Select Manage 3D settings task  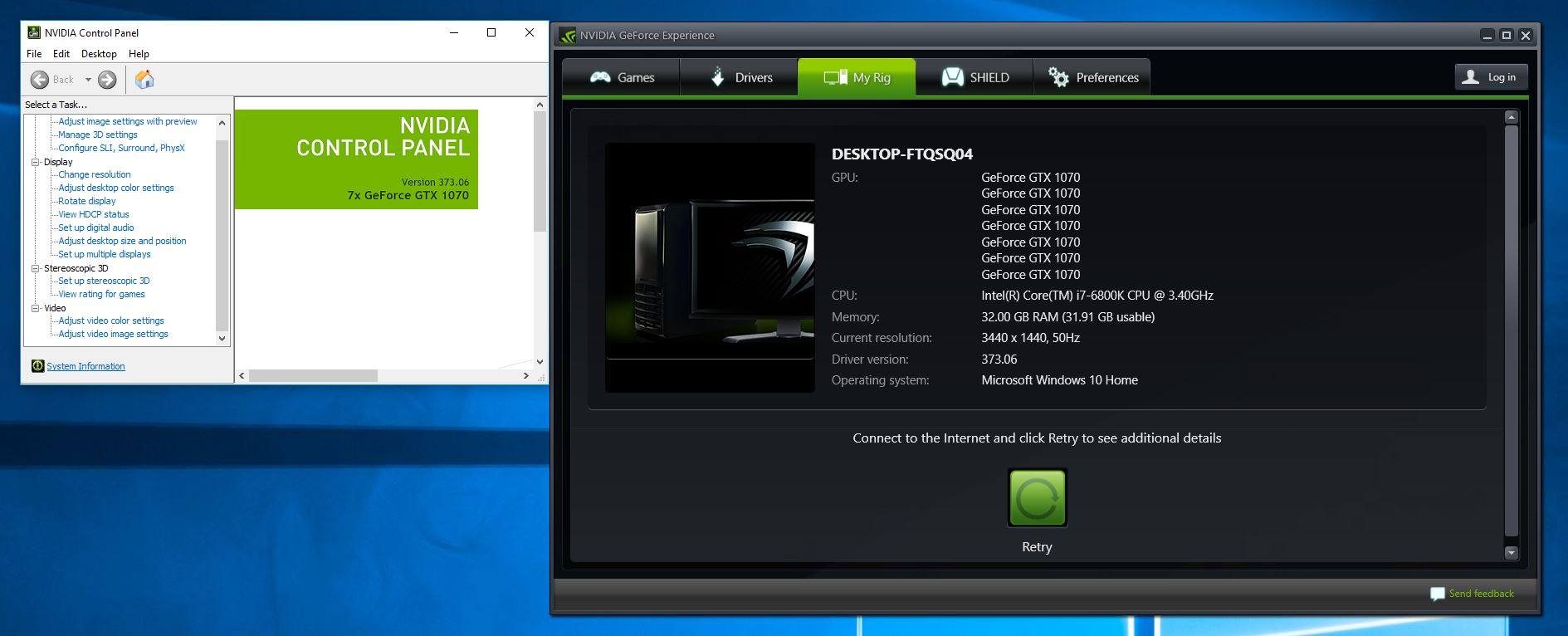tap(98, 135)
